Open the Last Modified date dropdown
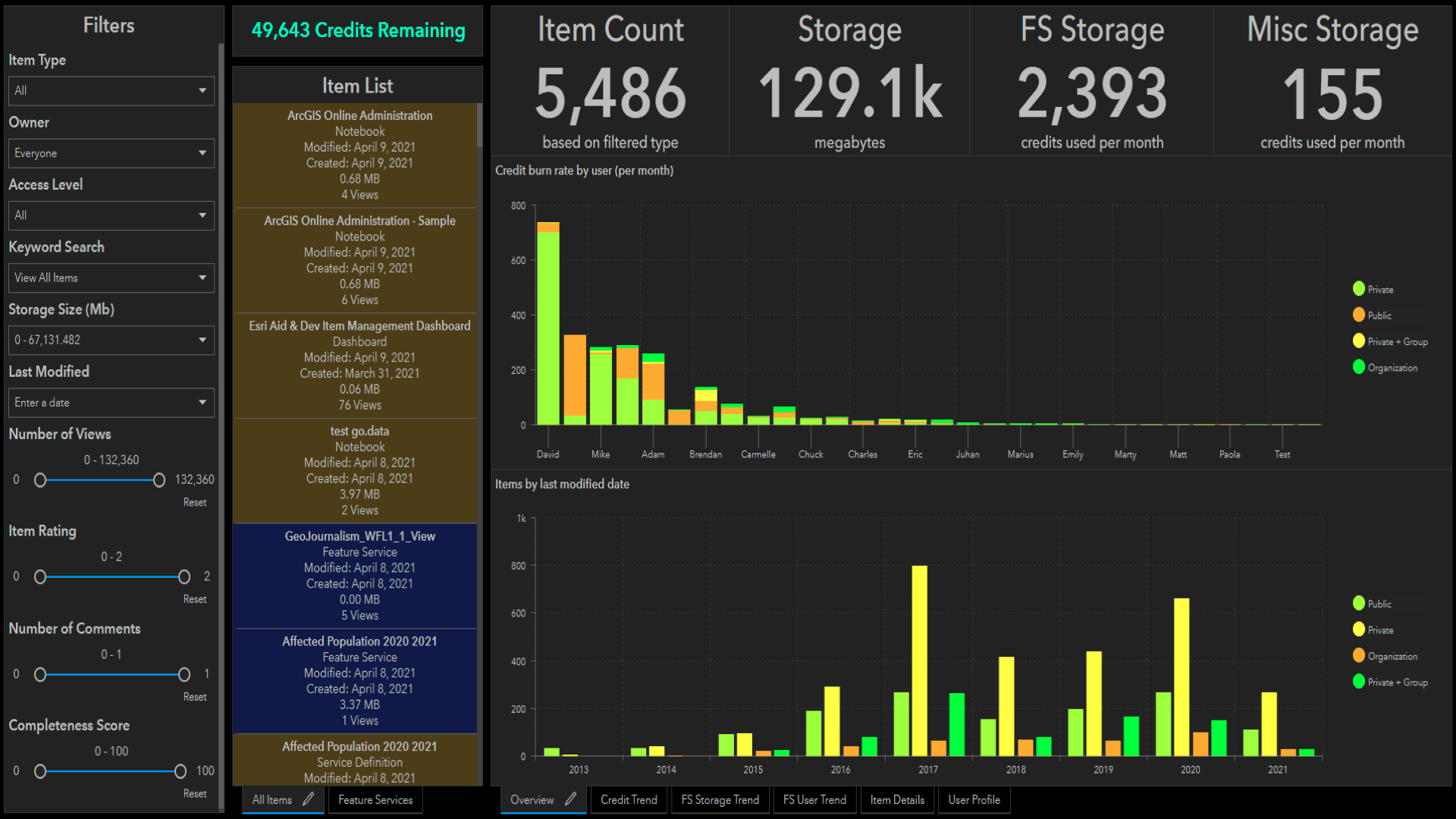The height and width of the screenshot is (819, 1456). pyautogui.click(x=111, y=403)
